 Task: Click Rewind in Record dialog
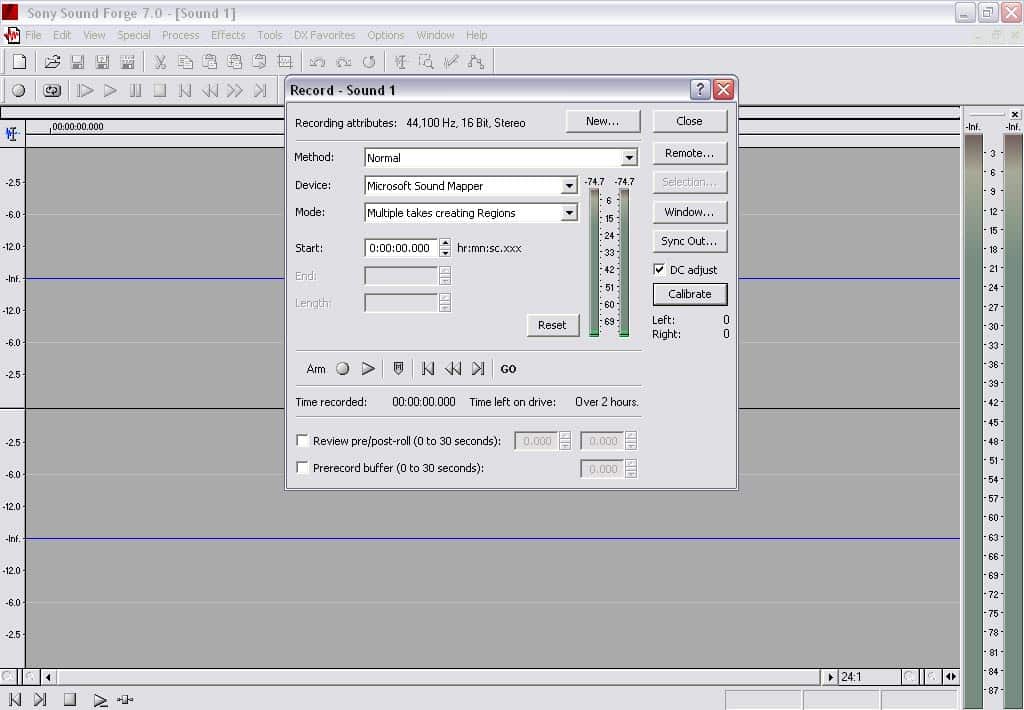tap(453, 369)
